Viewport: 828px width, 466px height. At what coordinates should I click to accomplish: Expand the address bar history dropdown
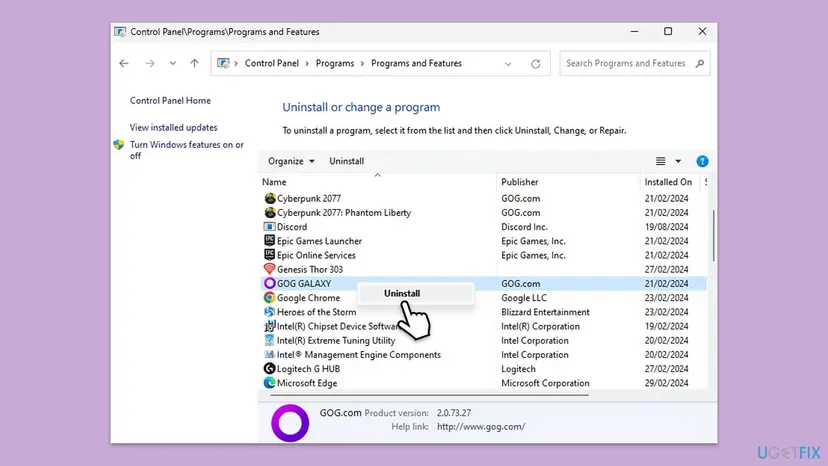(x=508, y=64)
